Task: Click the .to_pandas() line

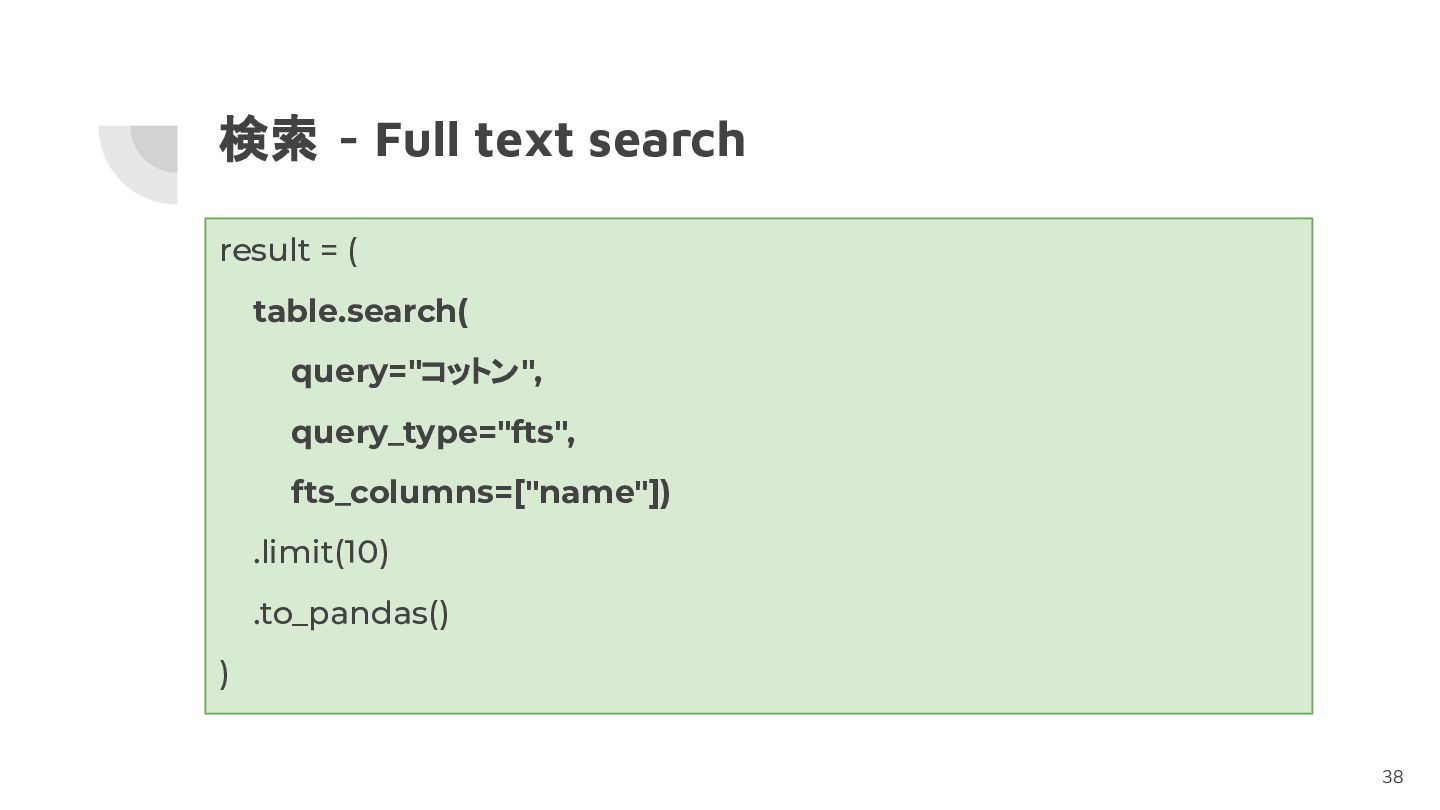Action: tap(351, 613)
